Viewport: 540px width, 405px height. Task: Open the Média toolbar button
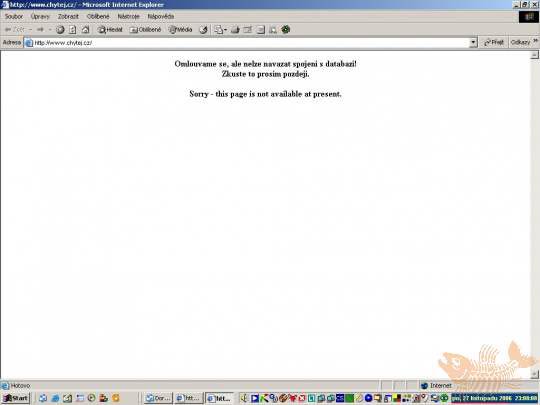coord(180,30)
